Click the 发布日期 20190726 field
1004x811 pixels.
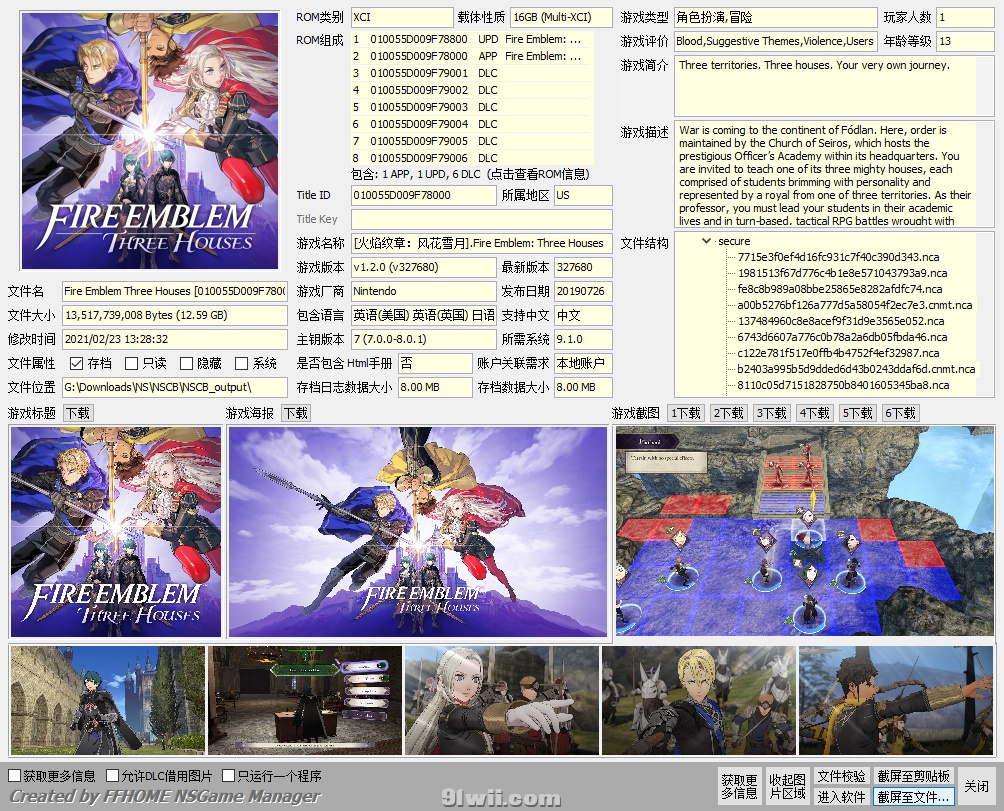point(583,291)
